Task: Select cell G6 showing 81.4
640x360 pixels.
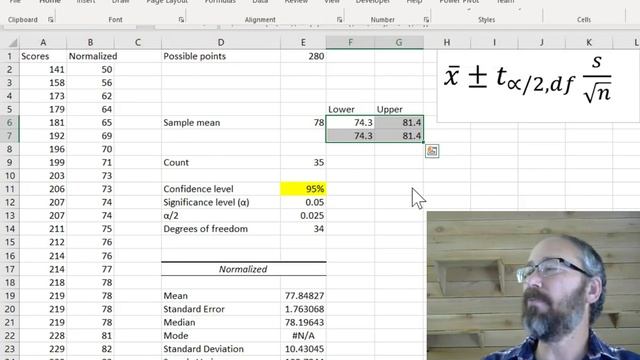Action: click(399, 122)
